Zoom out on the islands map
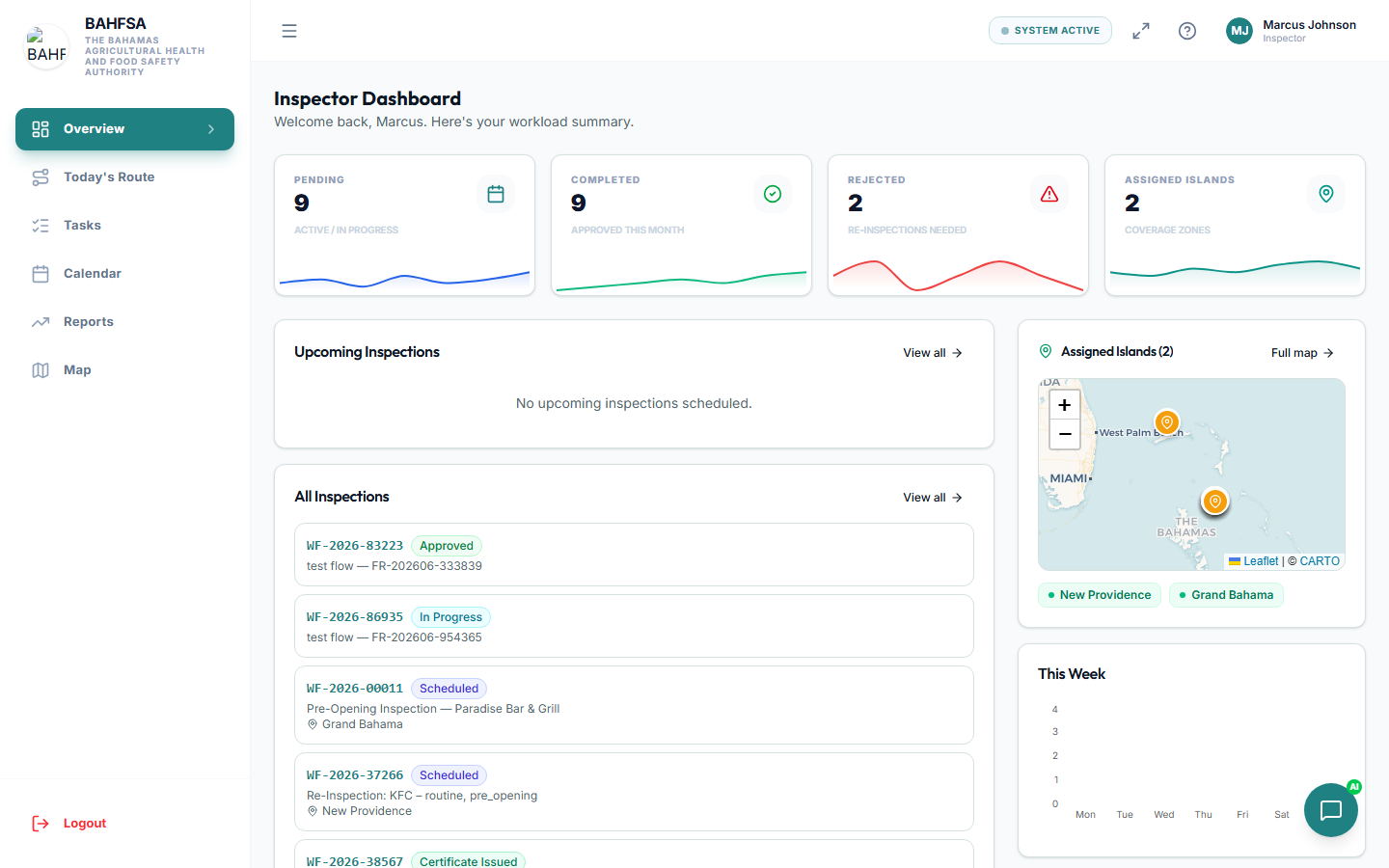This screenshot has width=1389, height=868. pos(1065,434)
